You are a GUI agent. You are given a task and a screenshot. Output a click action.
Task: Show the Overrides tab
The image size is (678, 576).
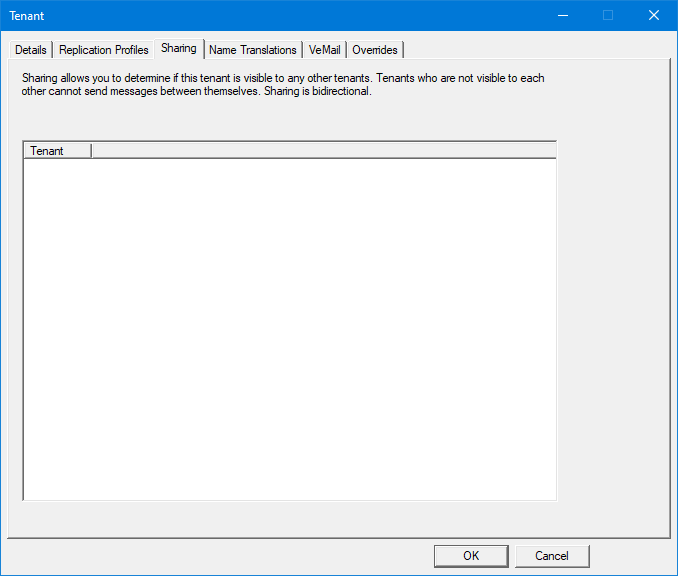(x=375, y=50)
